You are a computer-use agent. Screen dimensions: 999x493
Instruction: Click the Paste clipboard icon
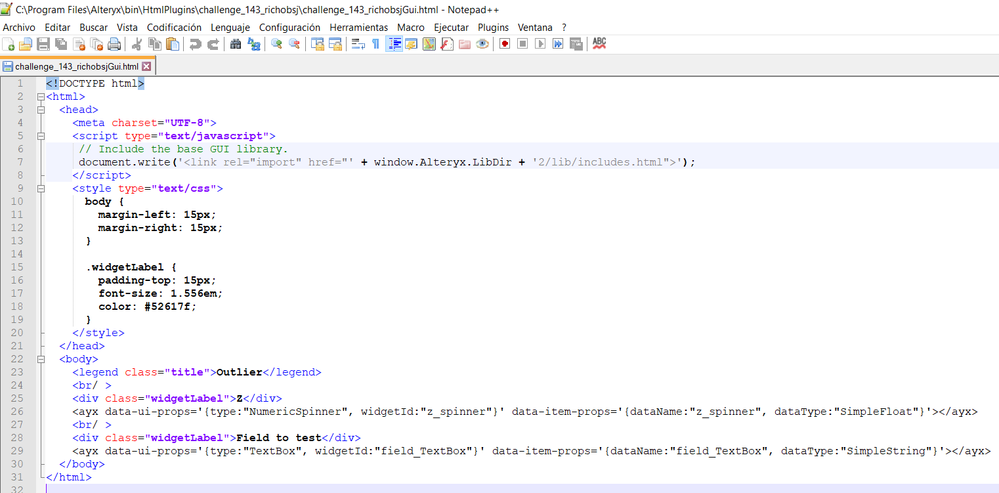pyautogui.click(x=172, y=44)
